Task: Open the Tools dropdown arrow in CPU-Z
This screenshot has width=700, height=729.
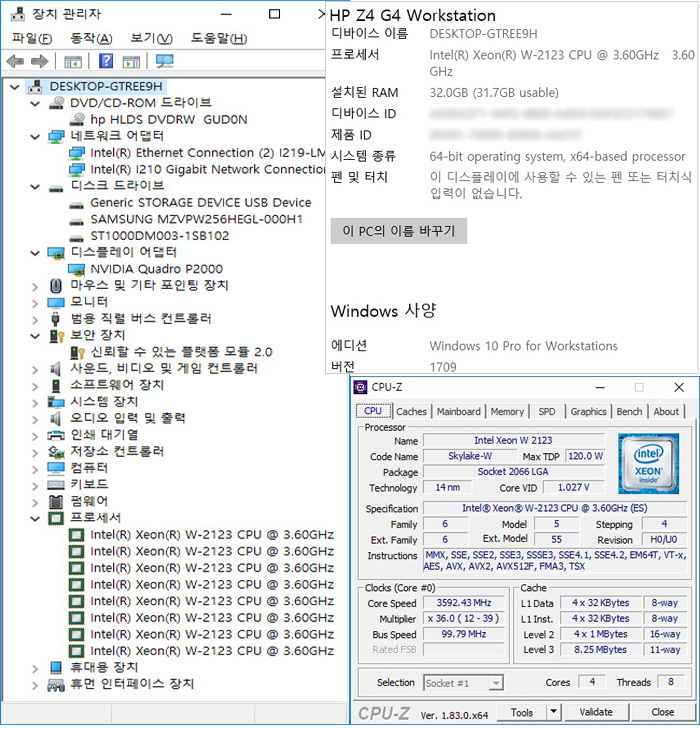Action: click(x=553, y=712)
